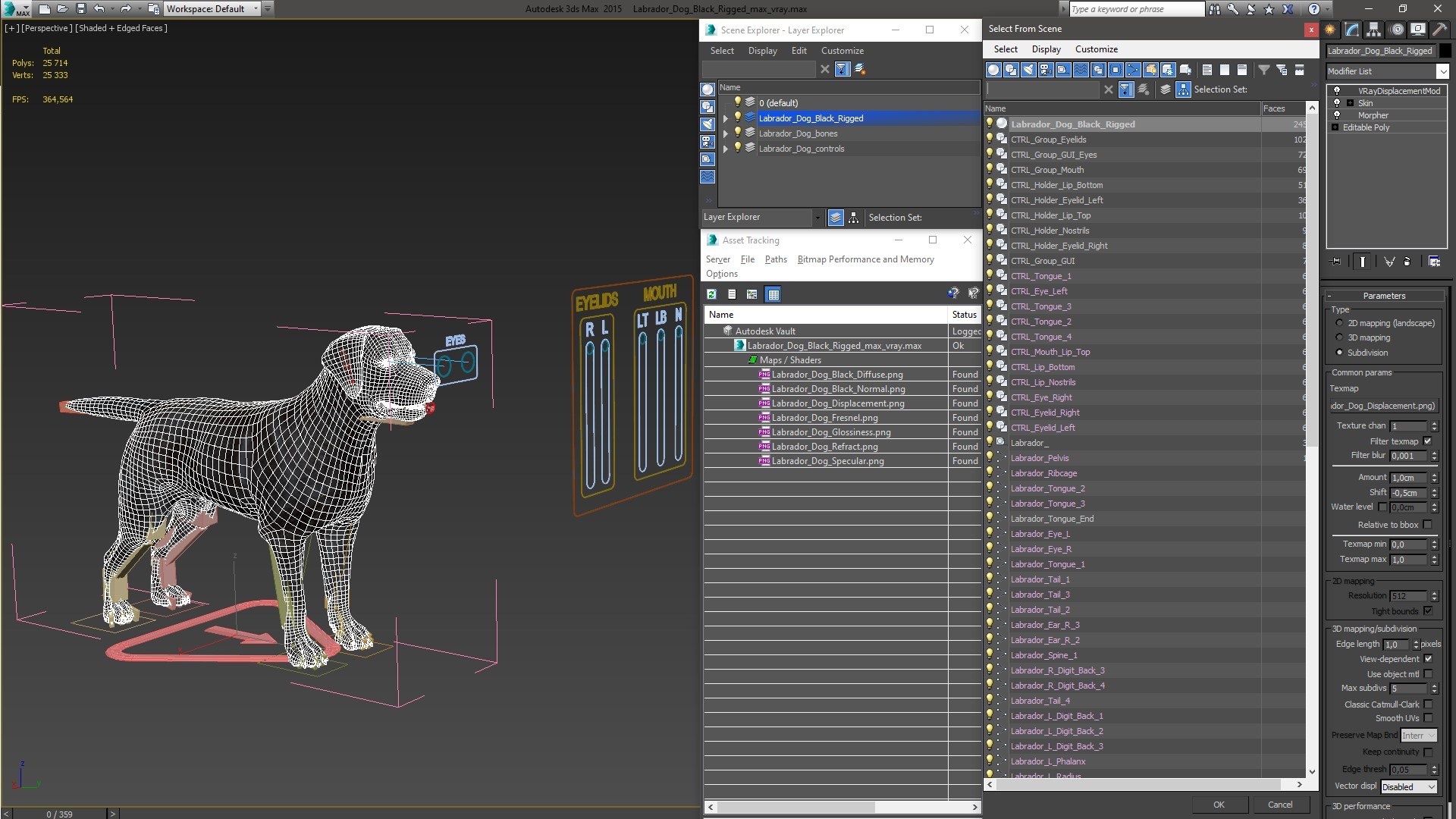Screen dimensions: 1456x819
Task: Open Select menu in Select From Scene
Action: (x=1006, y=49)
